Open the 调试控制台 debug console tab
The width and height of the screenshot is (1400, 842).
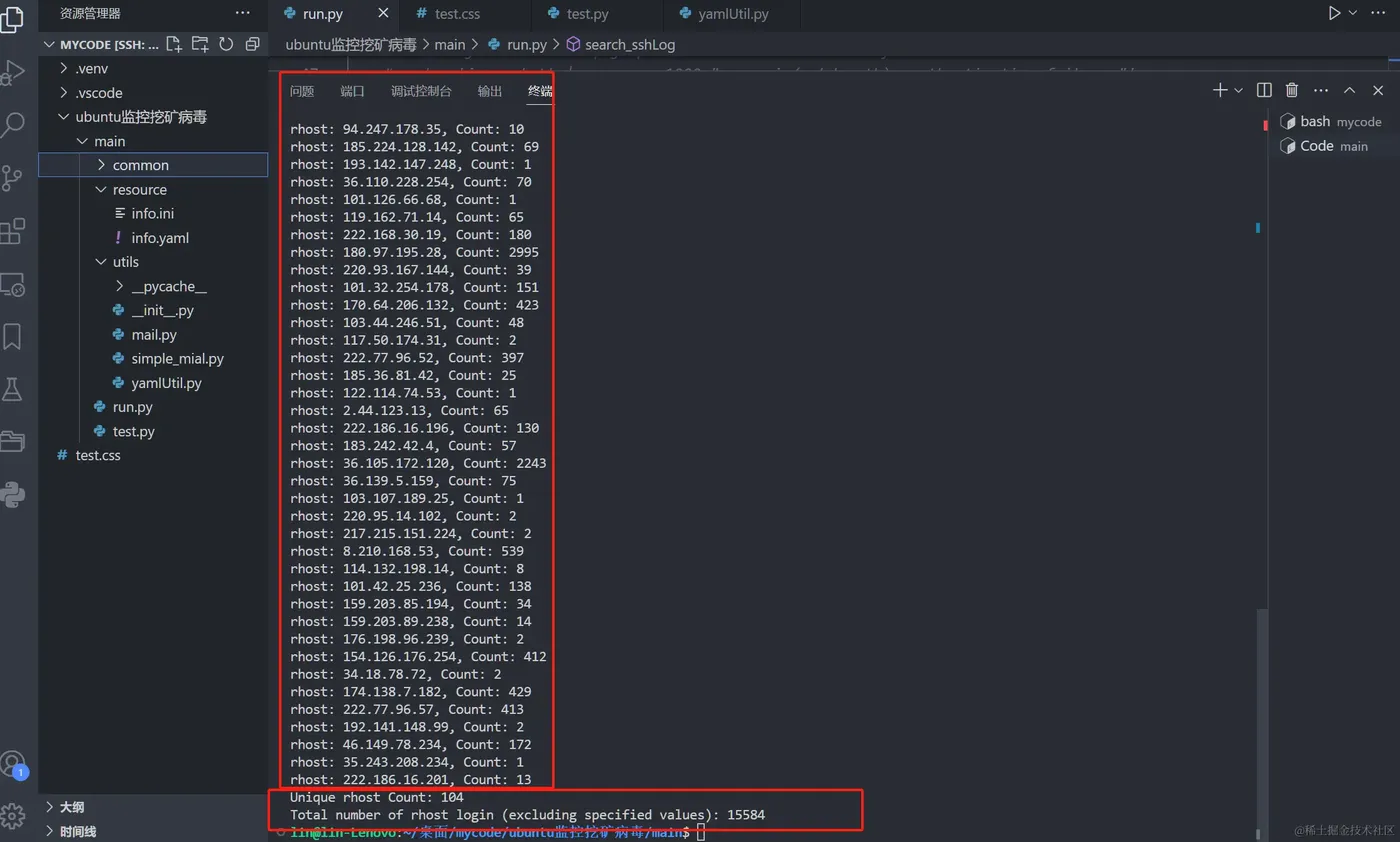point(421,91)
